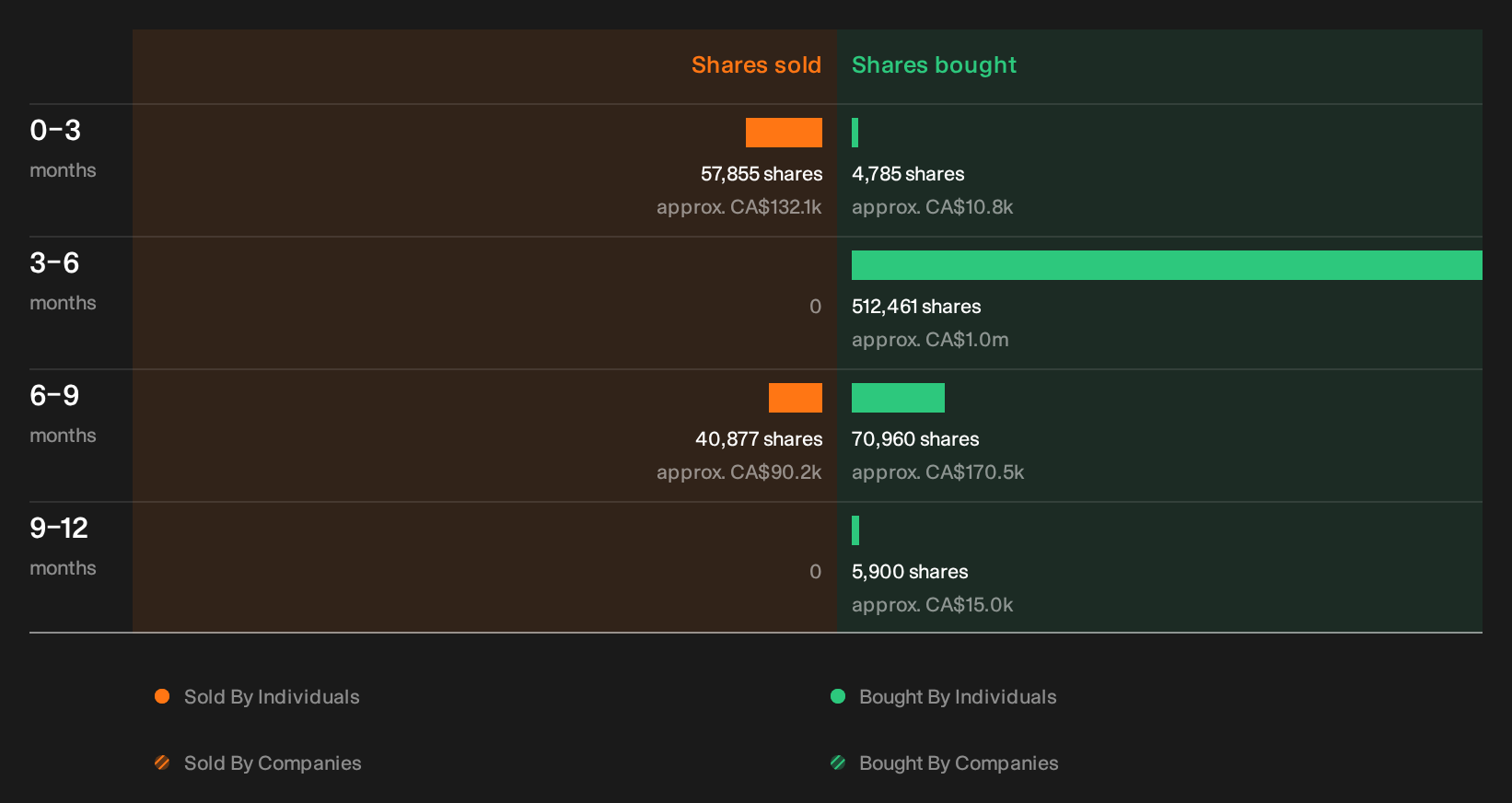The image size is (1512, 803).
Task: Click the 9-12 months row label
Action: tap(63, 546)
